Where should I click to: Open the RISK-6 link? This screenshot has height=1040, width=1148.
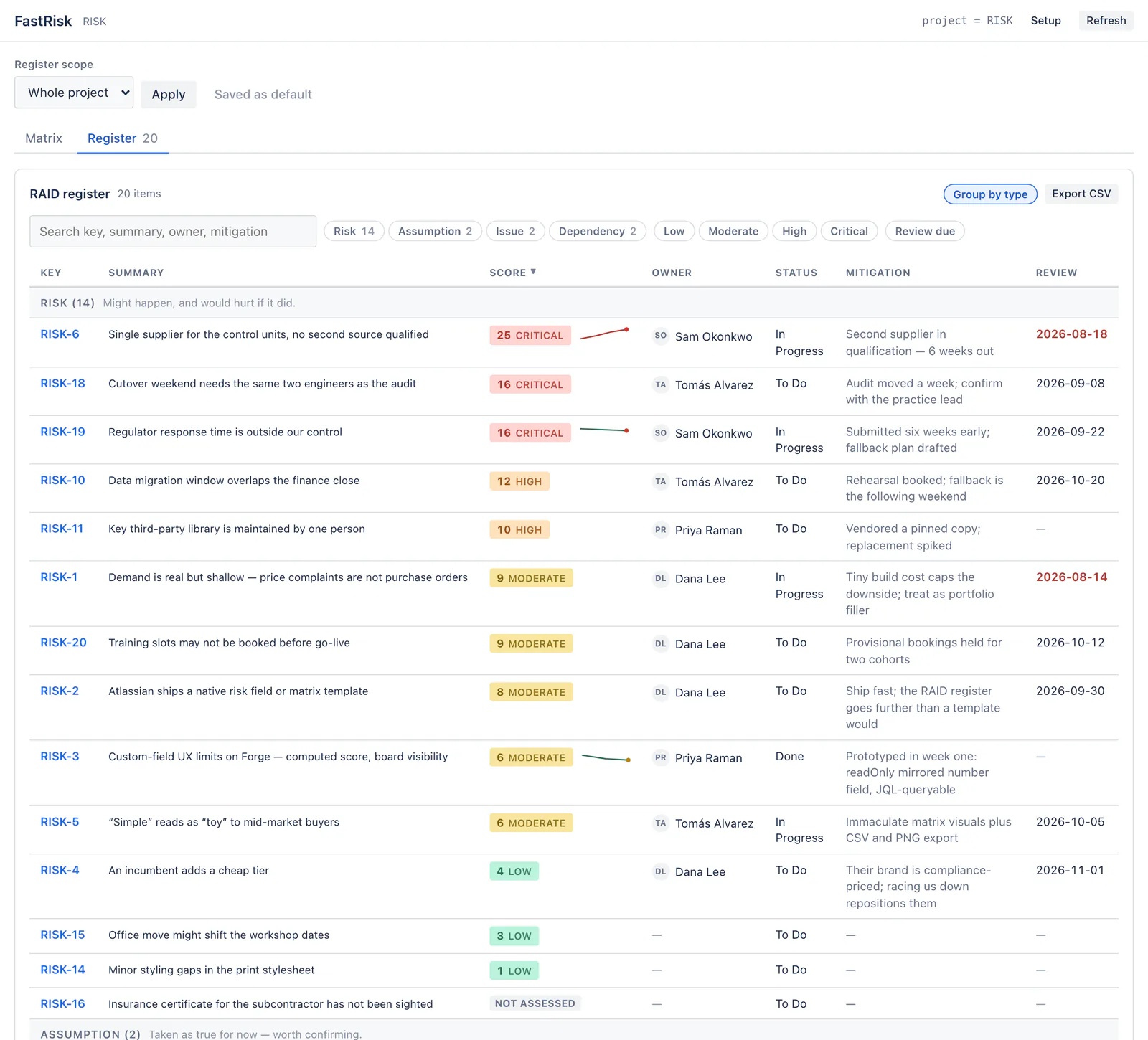click(x=60, y=334)
